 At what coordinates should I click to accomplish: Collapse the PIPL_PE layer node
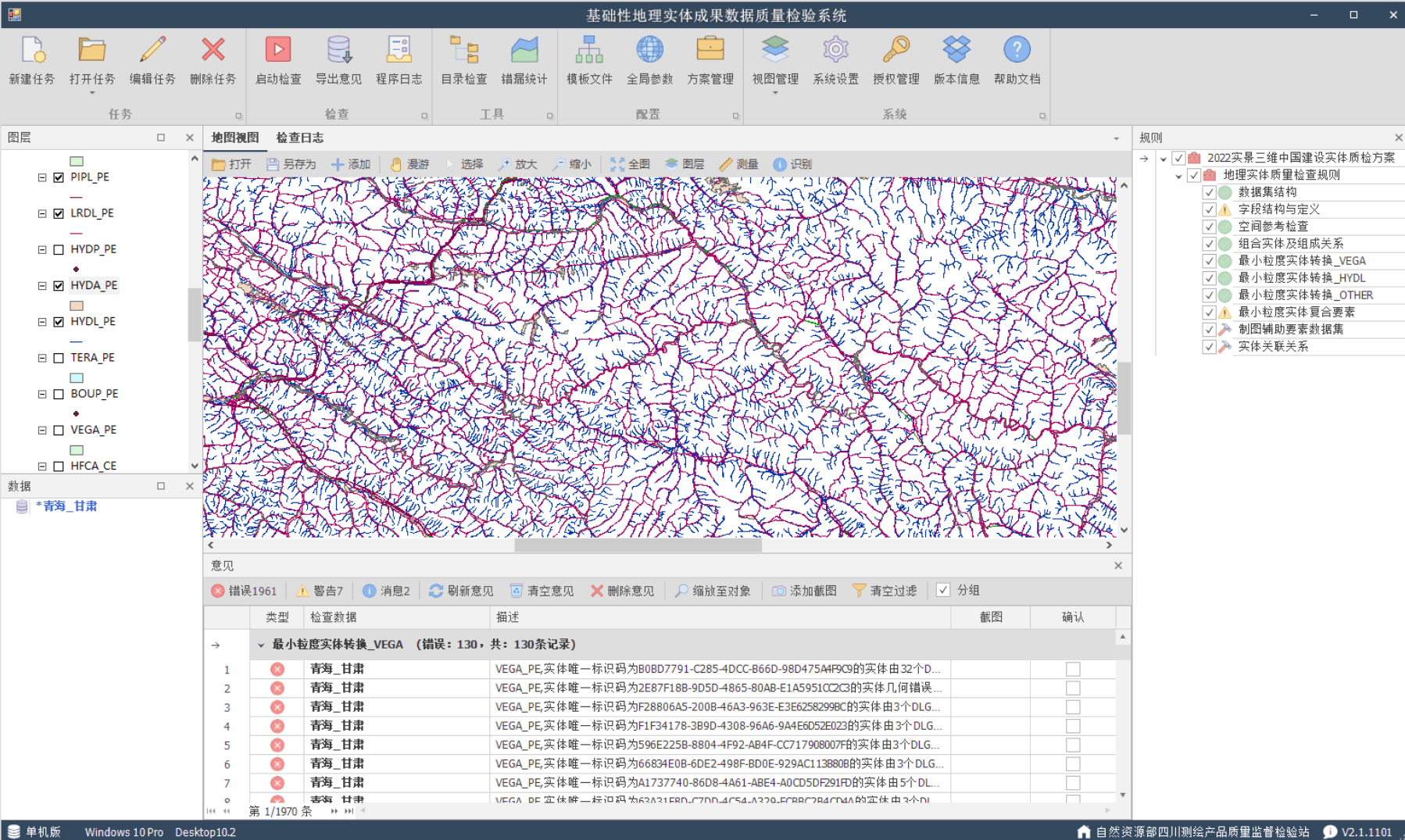tap(42, 177)
